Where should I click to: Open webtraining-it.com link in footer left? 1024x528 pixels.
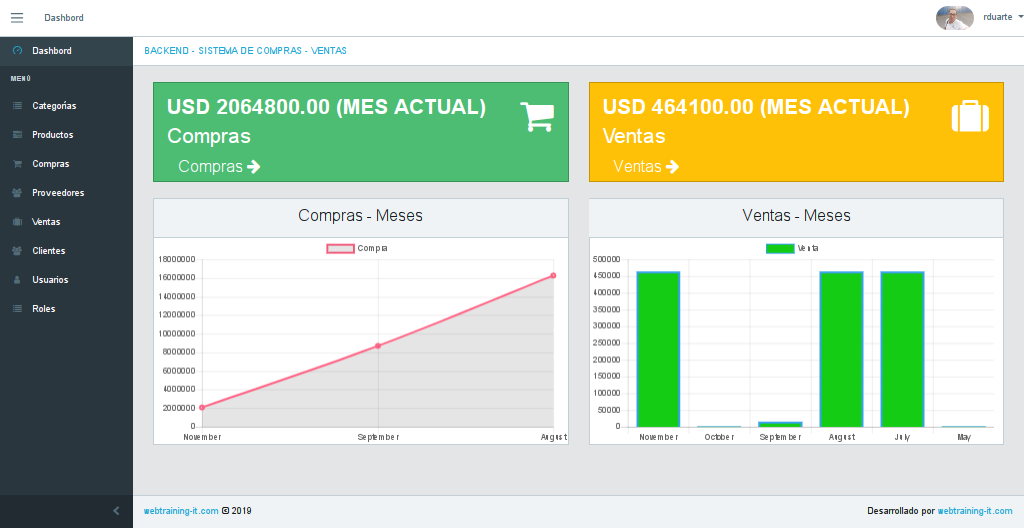(181, 511)
